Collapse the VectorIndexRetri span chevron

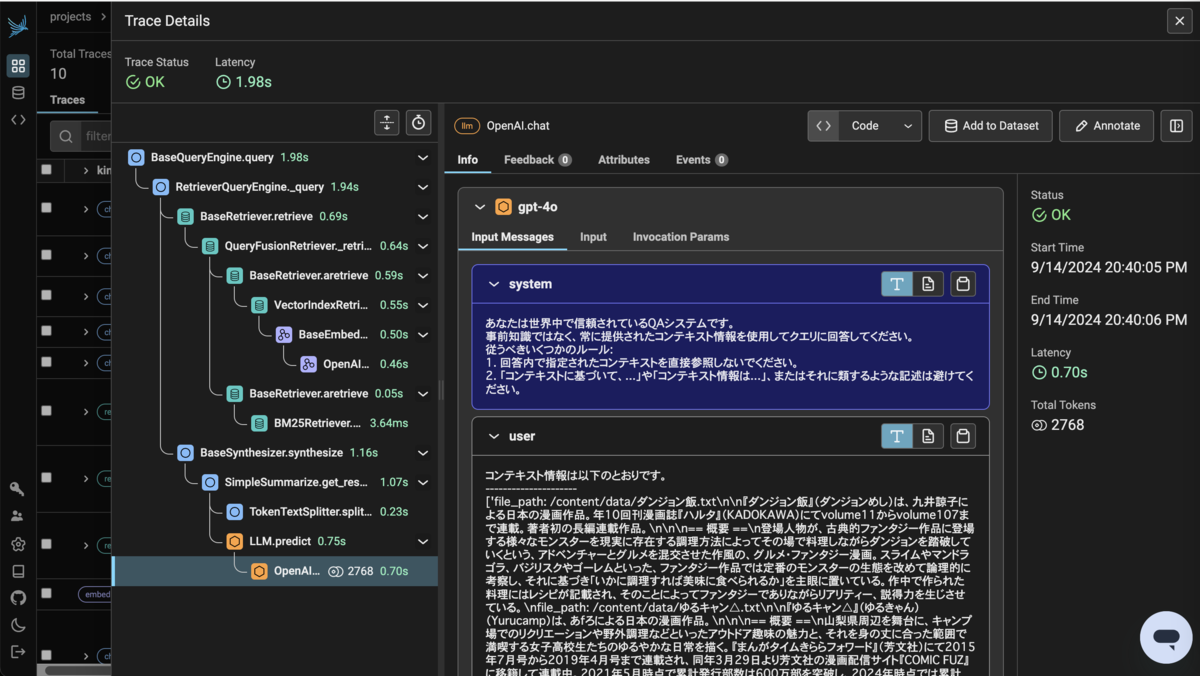(x=423, y=305)
